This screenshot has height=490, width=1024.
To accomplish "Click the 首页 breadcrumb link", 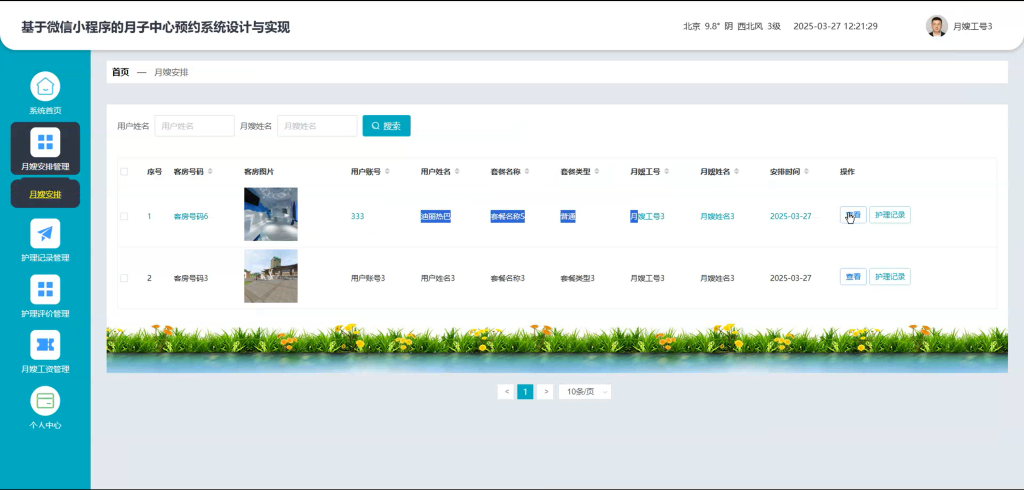I will (x=120, y=72).
